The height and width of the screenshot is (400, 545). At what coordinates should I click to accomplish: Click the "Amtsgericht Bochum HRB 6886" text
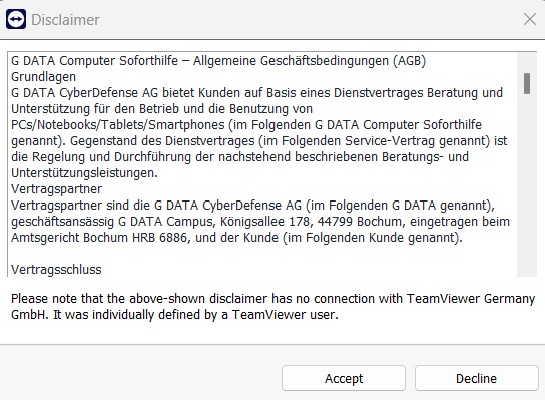pyautogui.click(x=99, y=238)
